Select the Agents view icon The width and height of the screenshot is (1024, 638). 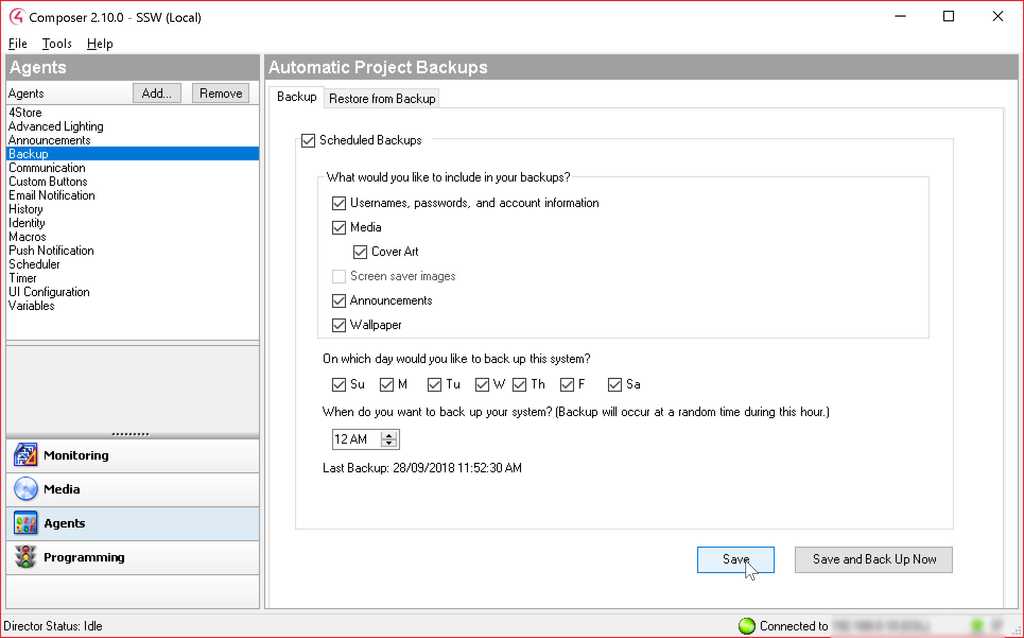[24, 523]
